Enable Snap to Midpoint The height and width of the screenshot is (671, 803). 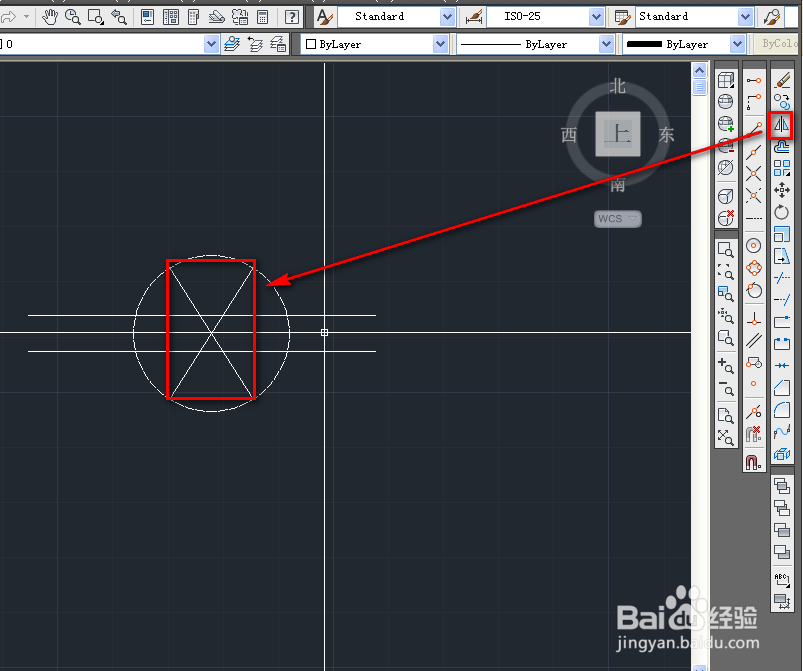[754, 152]
